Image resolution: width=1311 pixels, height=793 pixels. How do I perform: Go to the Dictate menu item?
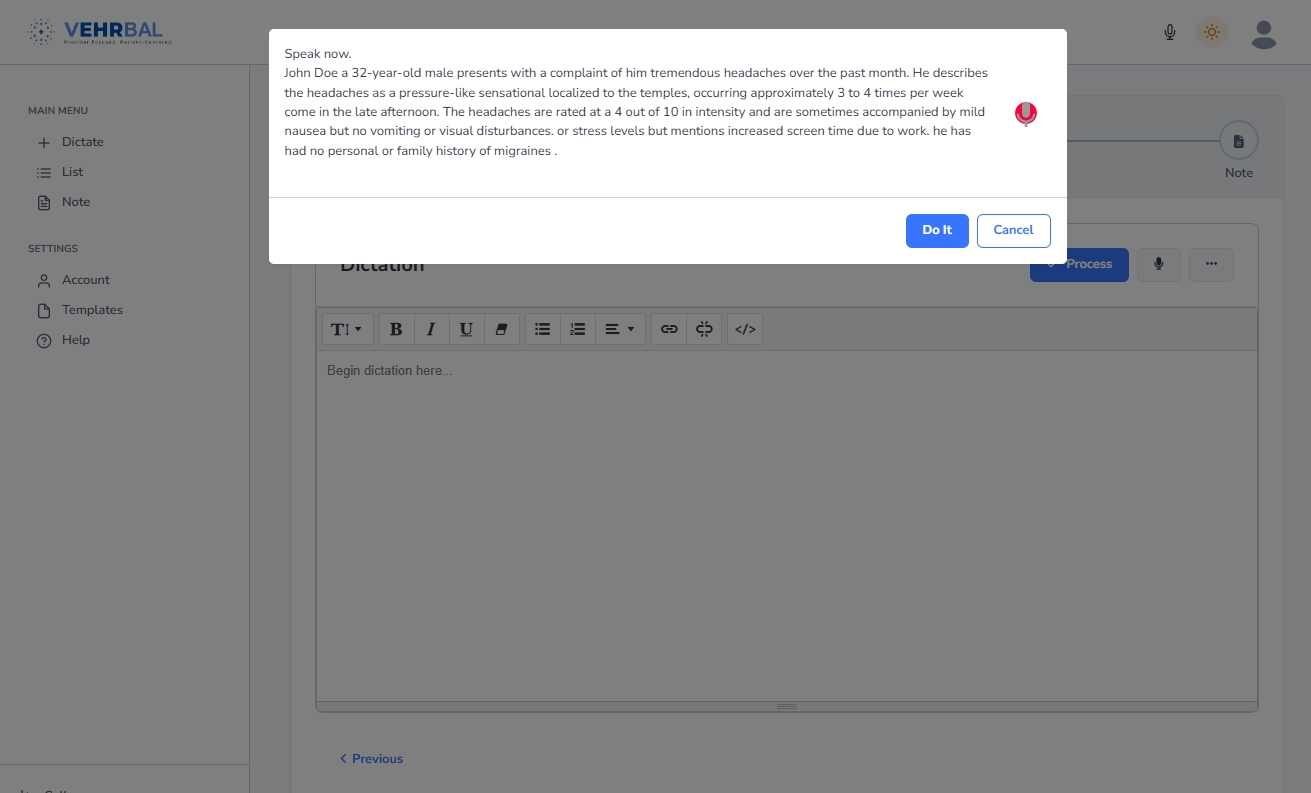coord(82,141)
